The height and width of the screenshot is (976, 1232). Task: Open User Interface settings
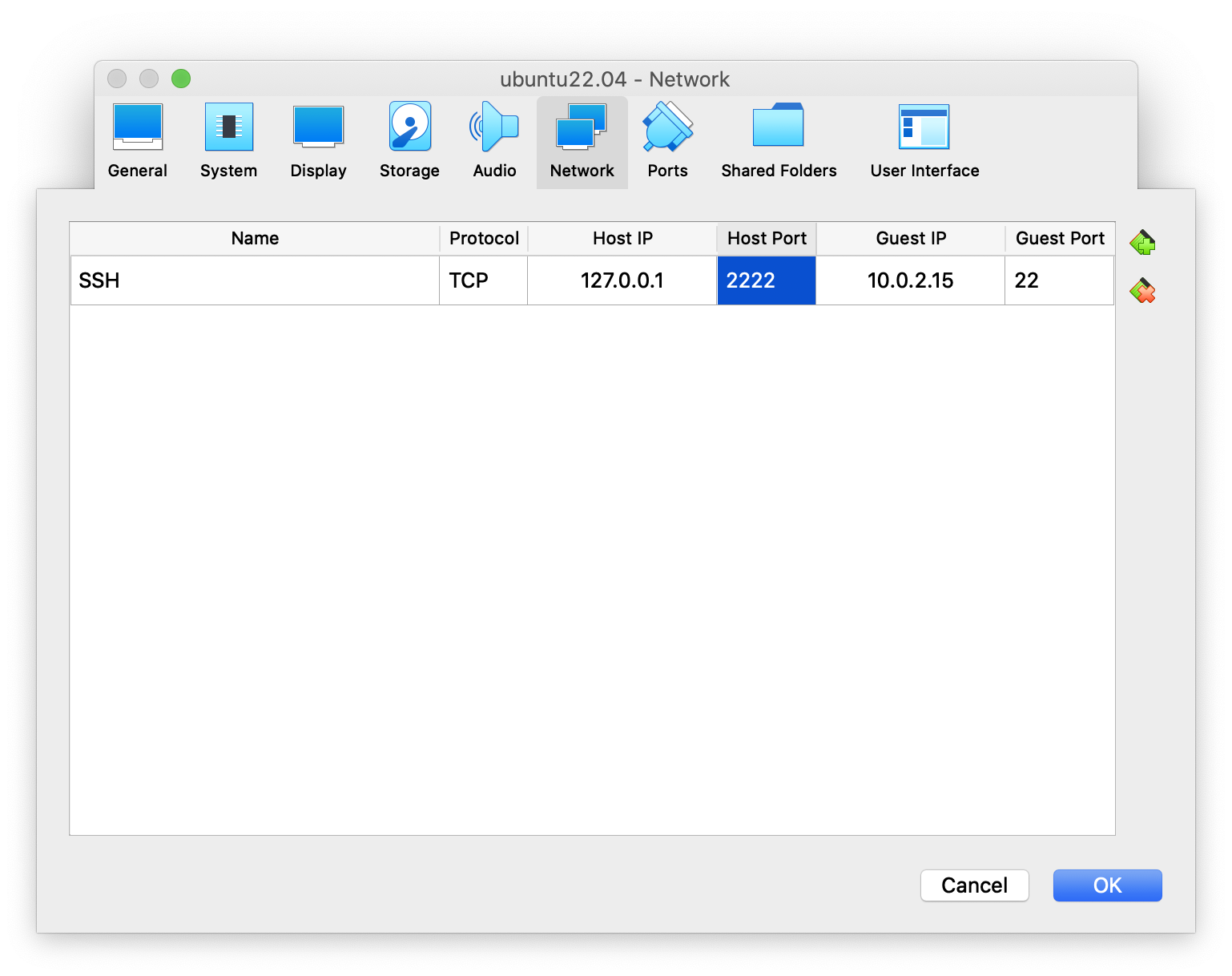[x=924, y=141]
